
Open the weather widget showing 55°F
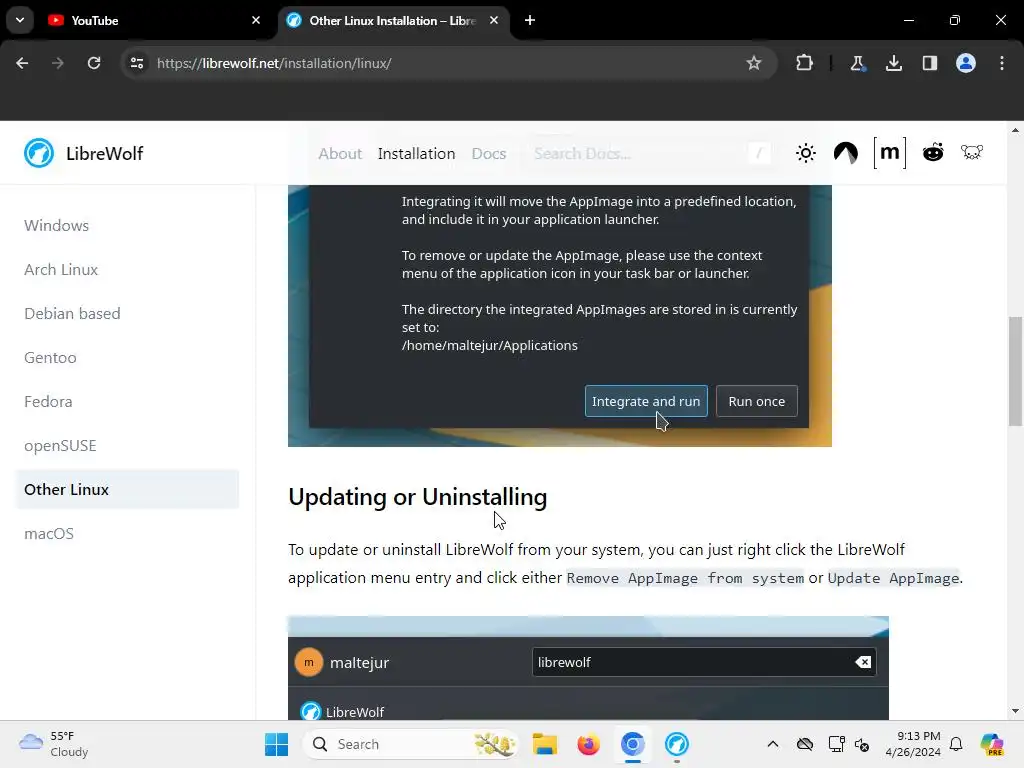54,744
